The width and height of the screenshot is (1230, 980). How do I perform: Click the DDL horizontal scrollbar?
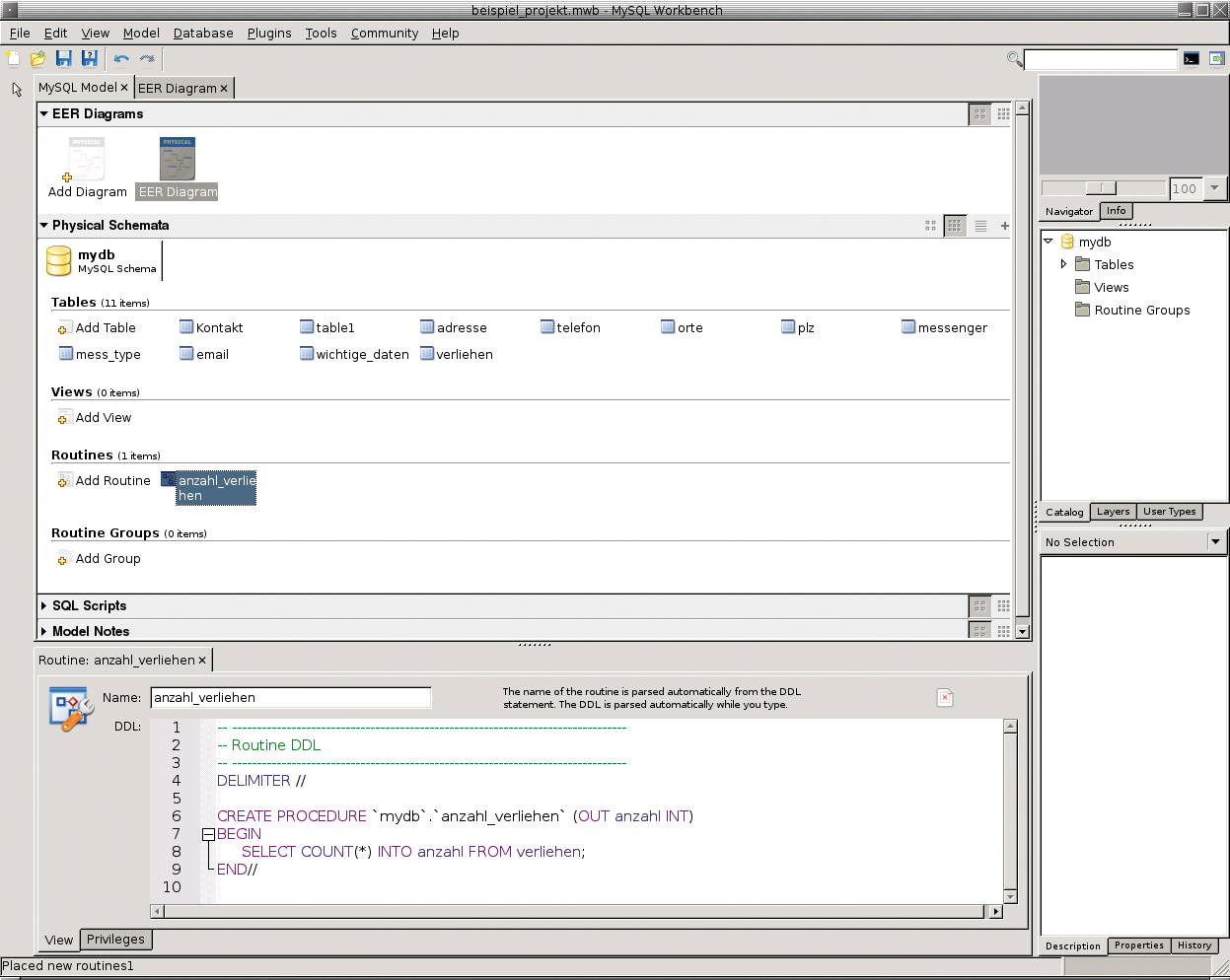pos(577,912)
